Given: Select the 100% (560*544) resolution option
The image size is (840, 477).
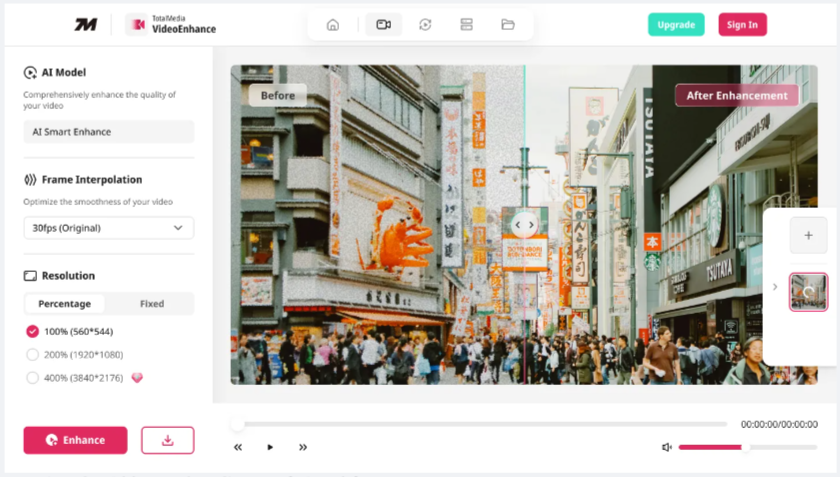Looking at the screenshot, I should pos(33,331).
